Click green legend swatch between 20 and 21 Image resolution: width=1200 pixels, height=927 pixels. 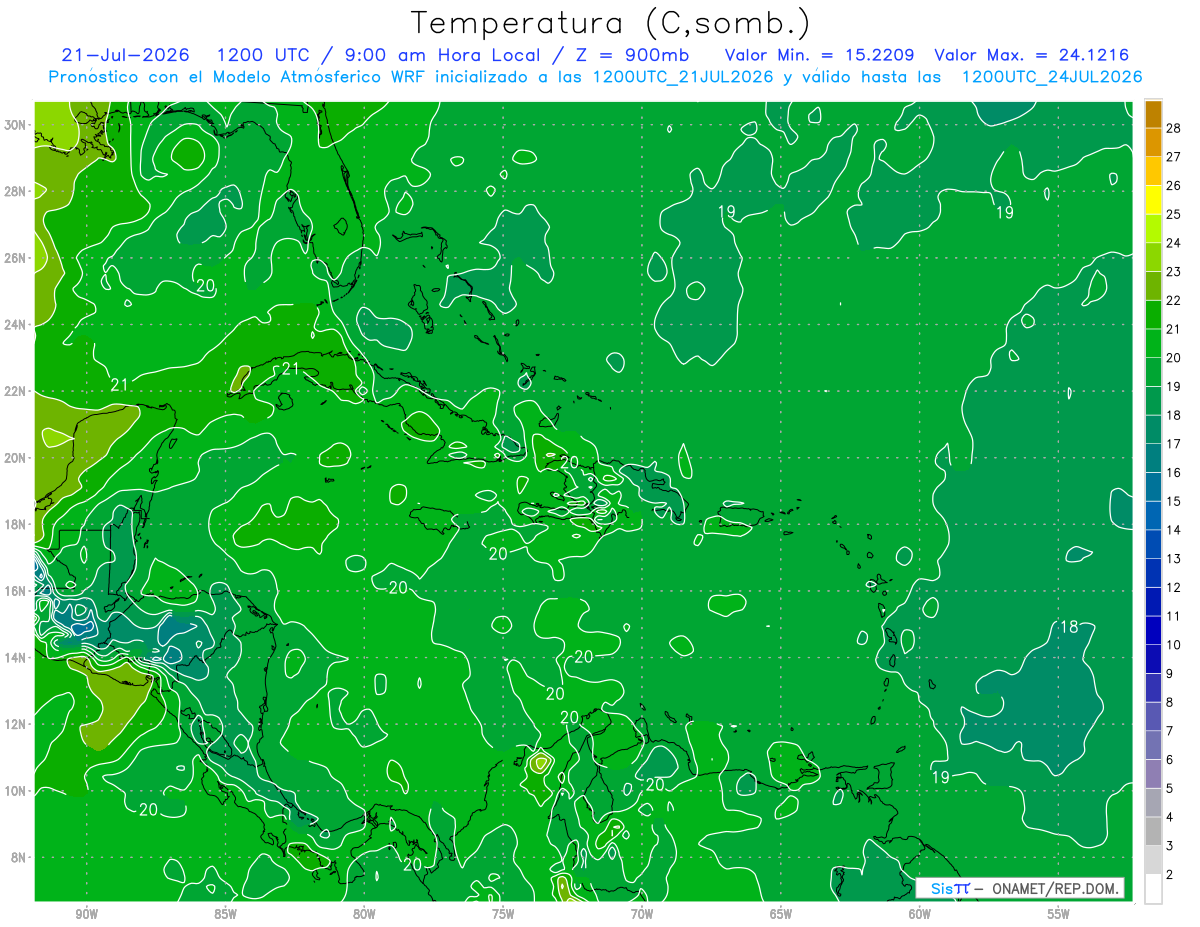tap(1153, 344)
